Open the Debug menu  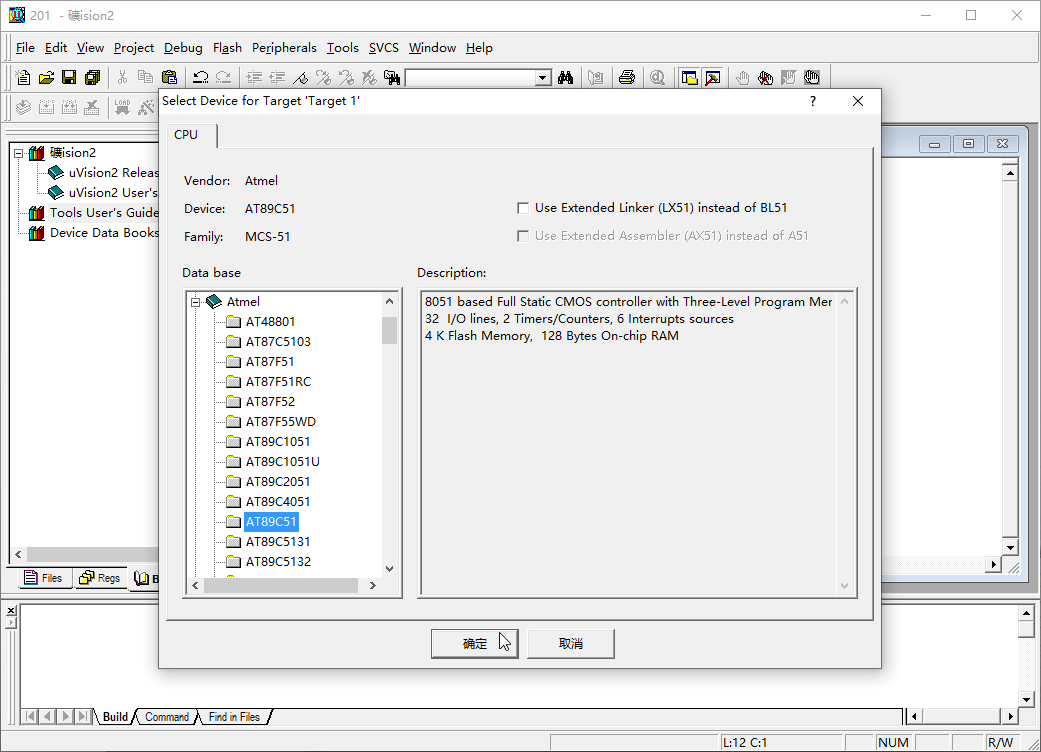click(183, 48)
